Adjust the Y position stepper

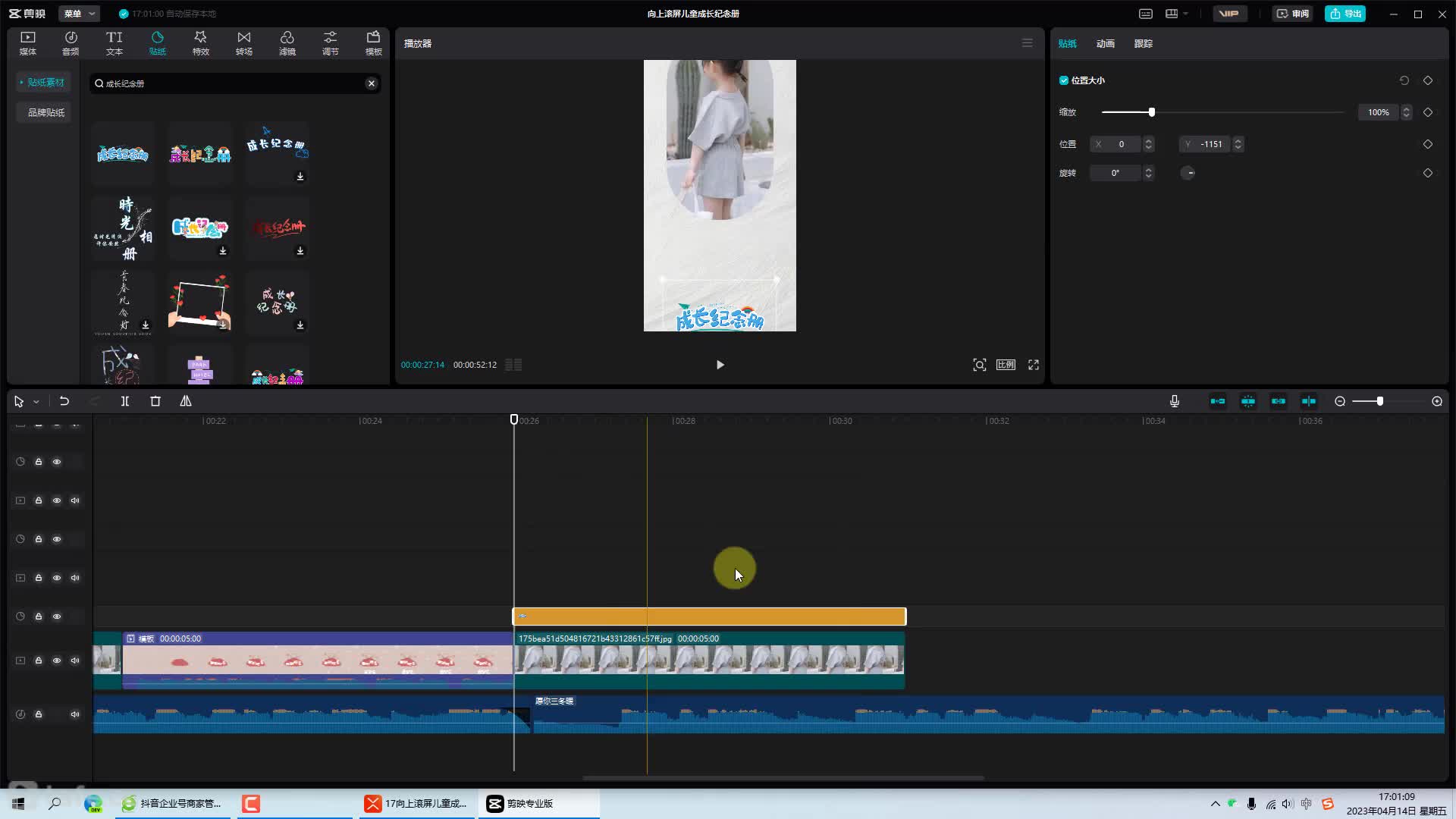coord(1238,144)
